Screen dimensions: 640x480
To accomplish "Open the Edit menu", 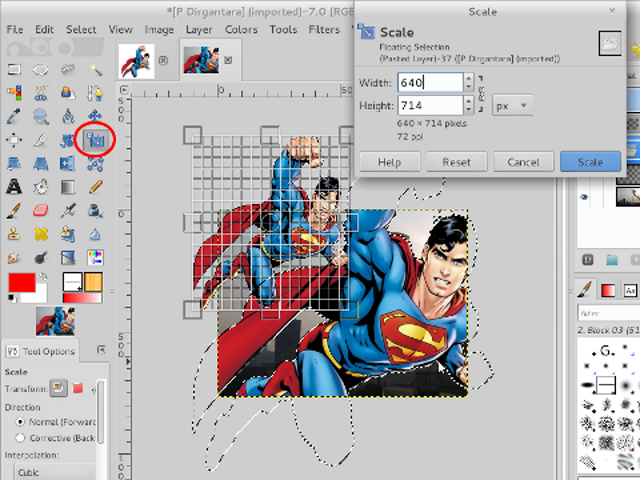I will [x=44, y=29].
